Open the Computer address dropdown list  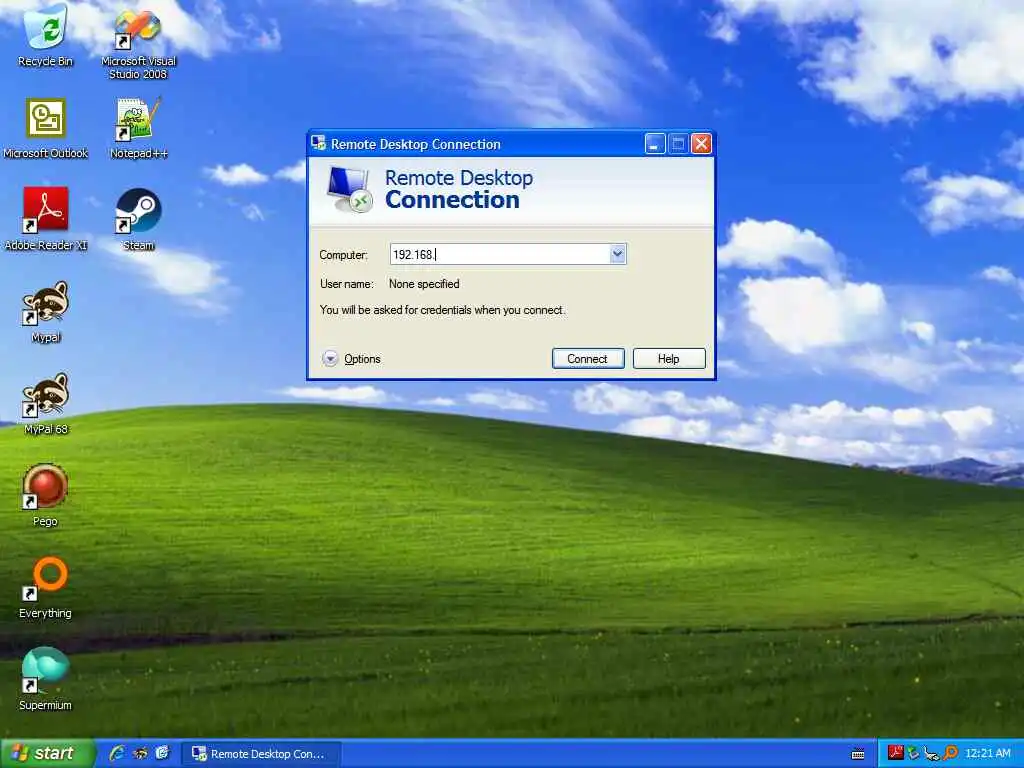click(617, 254)
